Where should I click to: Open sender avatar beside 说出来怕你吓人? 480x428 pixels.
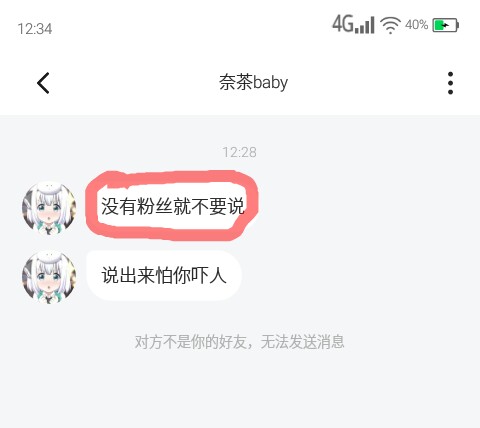(x=49, y=277)
